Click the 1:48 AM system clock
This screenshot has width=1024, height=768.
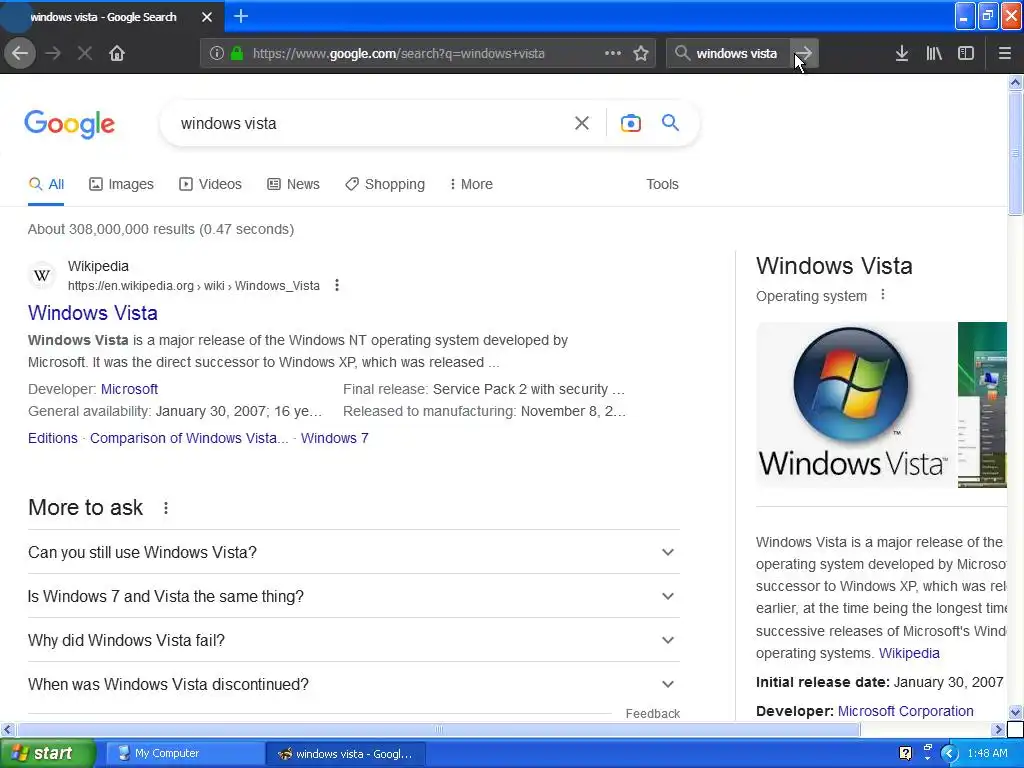(x=987, y=754)
